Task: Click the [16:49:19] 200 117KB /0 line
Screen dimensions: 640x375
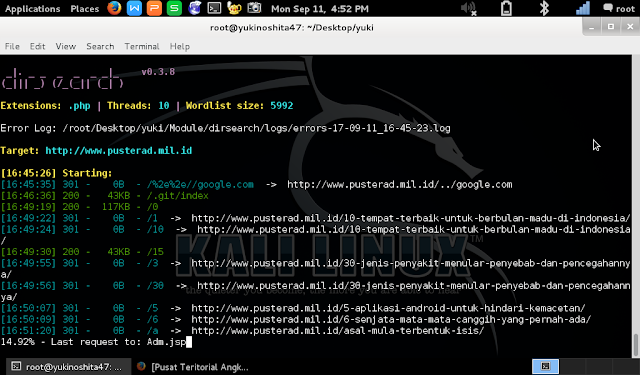Action: pos(79,207)
